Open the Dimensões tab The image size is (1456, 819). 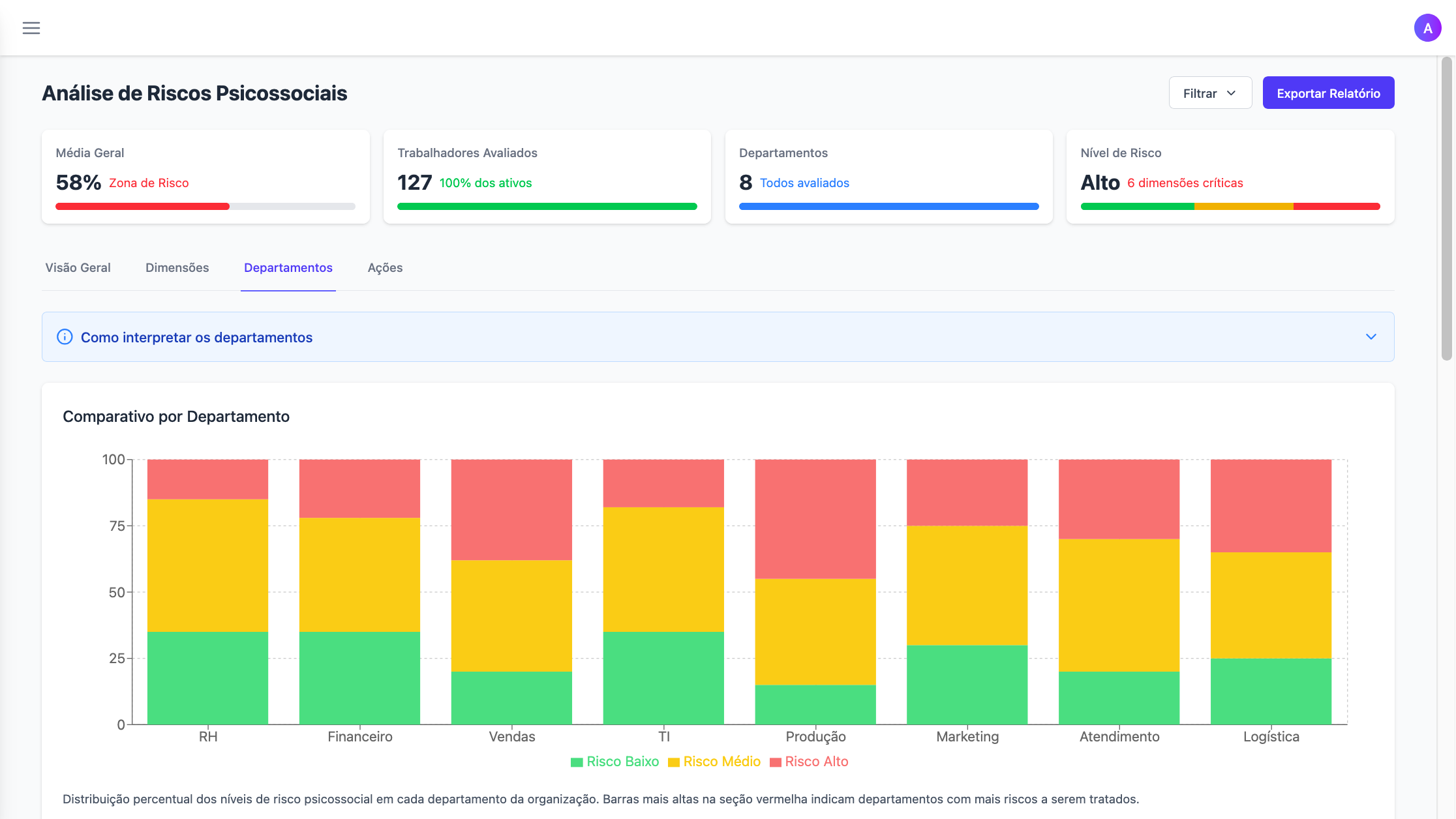[177, 267]
